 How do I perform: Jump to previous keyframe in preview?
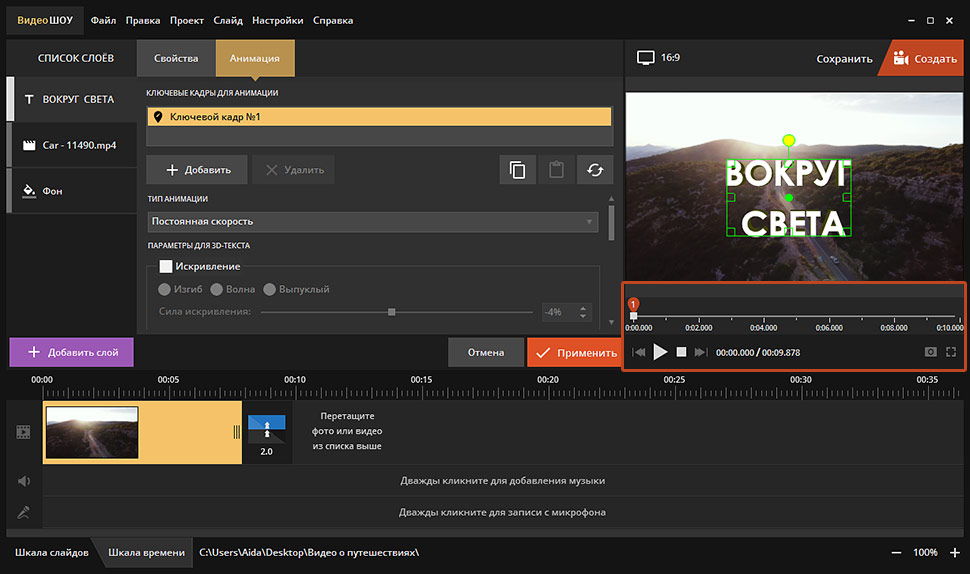click(638, 352)
